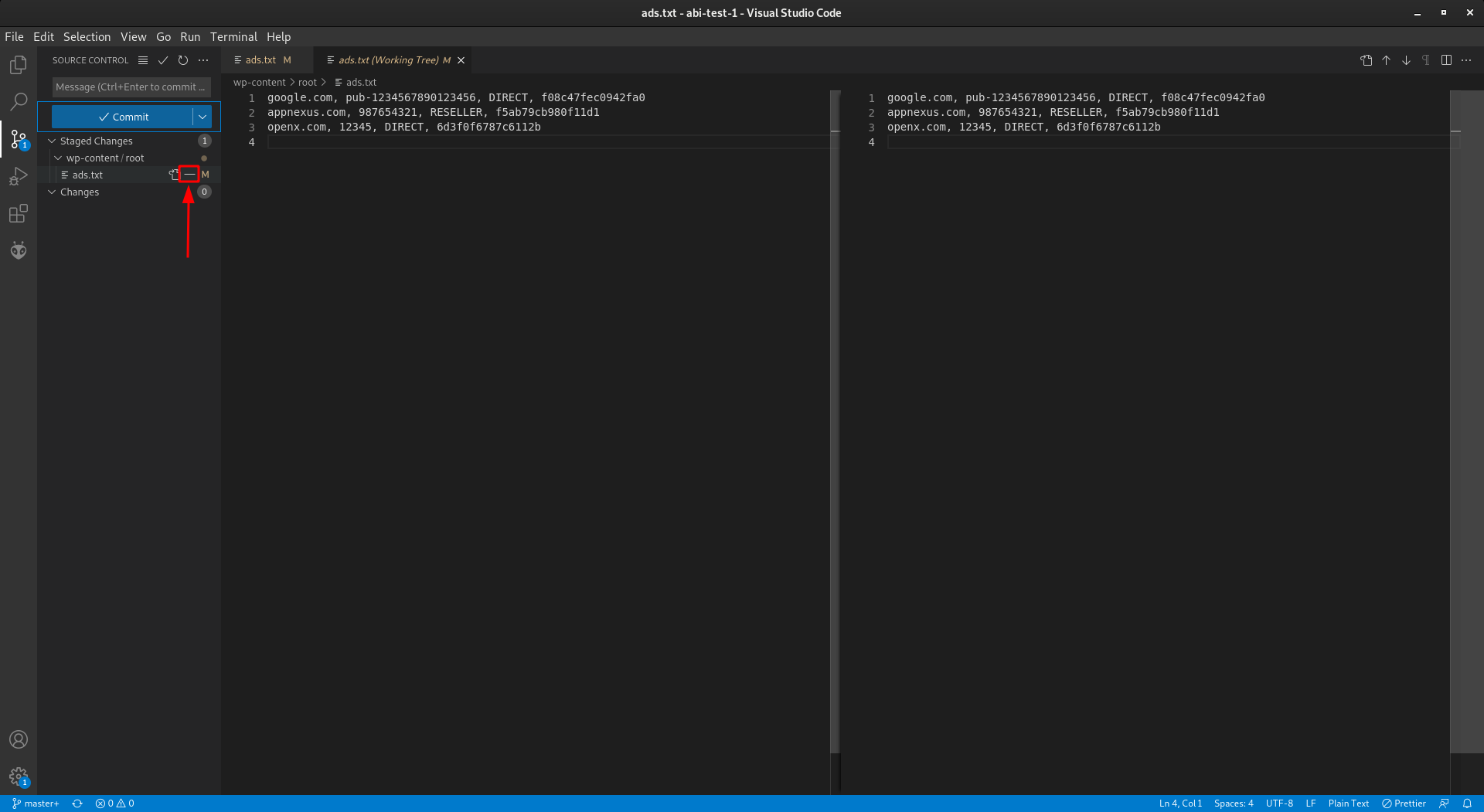Open the Manage gear icon
This screenshot has width=1484, height=812.
(x=19, y=776)
